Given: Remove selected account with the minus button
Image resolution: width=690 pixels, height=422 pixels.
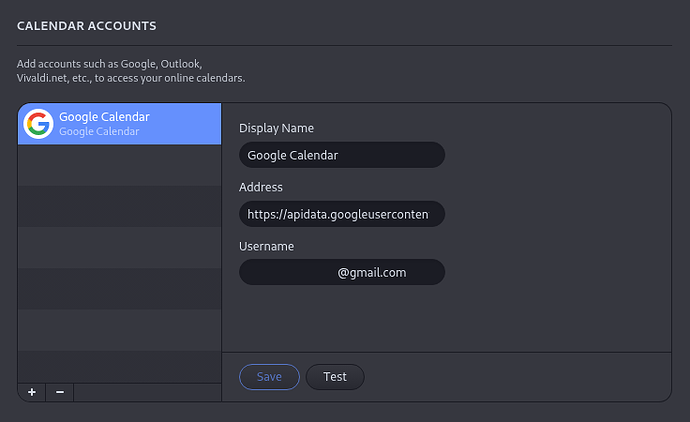Looking at the screenshot, I should pos(60,392).
